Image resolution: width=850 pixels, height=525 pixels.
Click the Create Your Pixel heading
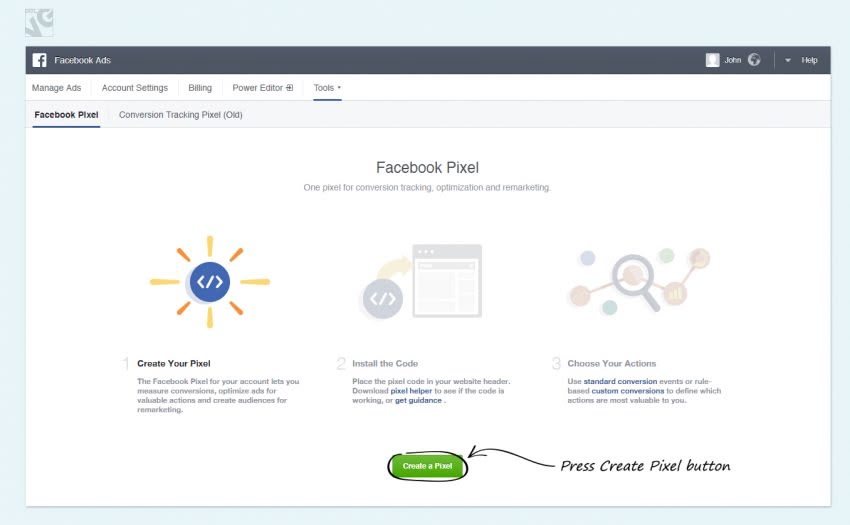coord(173,363)
